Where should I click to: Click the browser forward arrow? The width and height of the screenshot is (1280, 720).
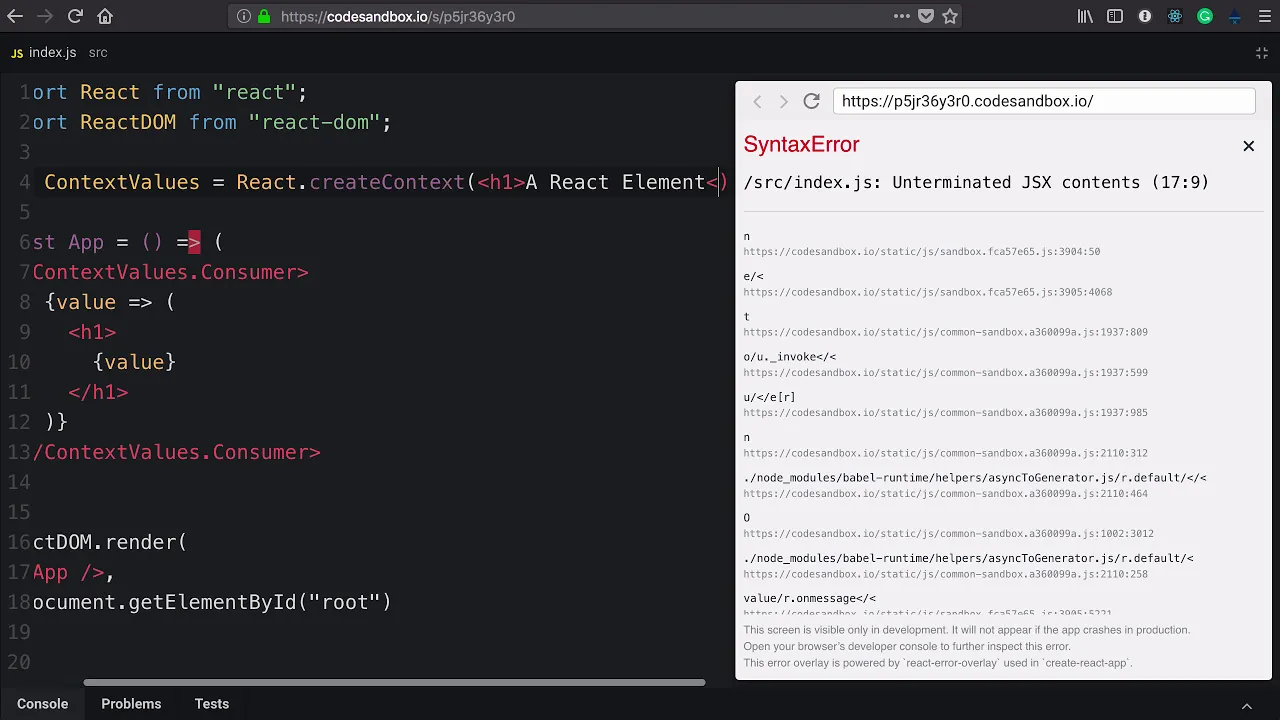click(45, 16)
